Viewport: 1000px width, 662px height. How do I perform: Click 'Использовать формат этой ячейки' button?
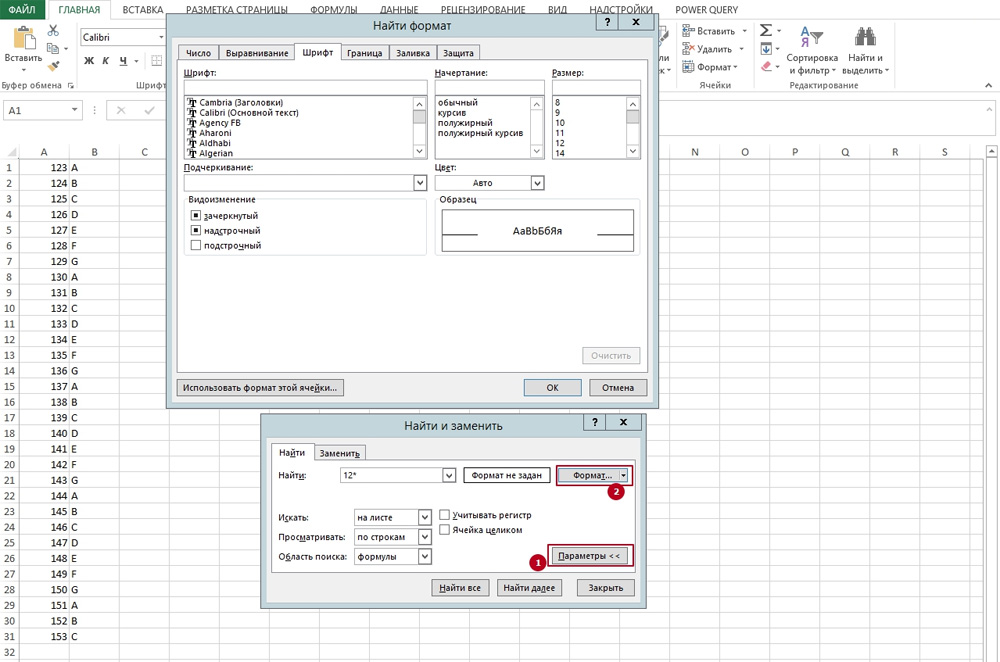pos(262,387)
